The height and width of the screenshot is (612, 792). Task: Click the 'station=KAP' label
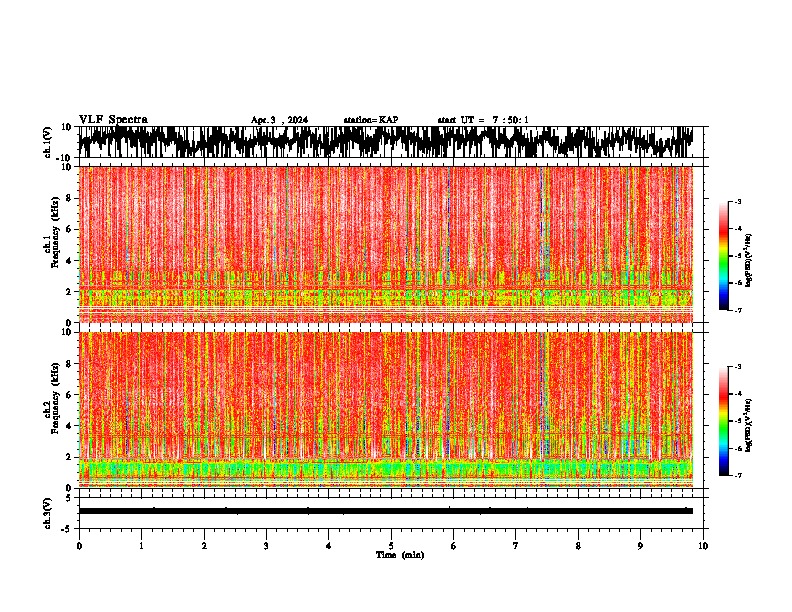[371, 120]
